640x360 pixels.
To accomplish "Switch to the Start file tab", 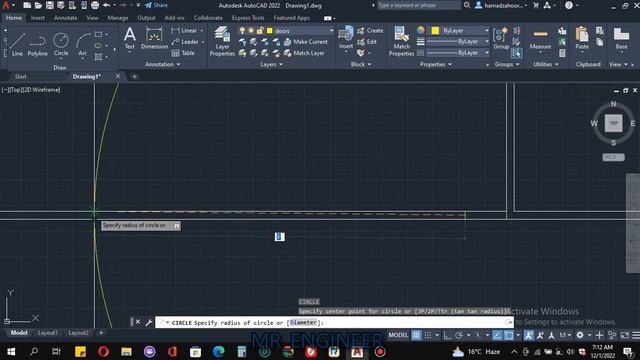I will click(20, 76).
